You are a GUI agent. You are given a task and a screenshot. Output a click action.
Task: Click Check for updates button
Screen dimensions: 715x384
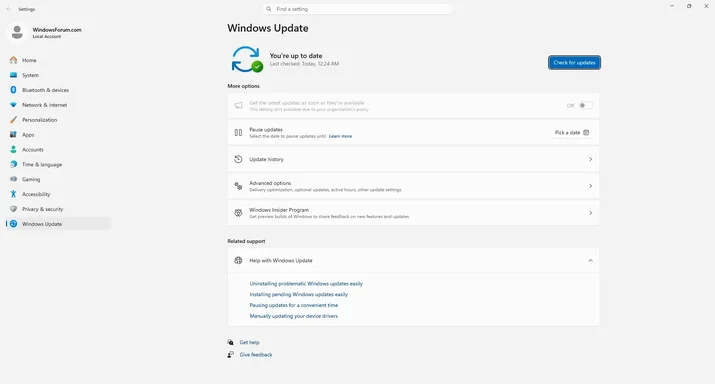click(574, 62)
